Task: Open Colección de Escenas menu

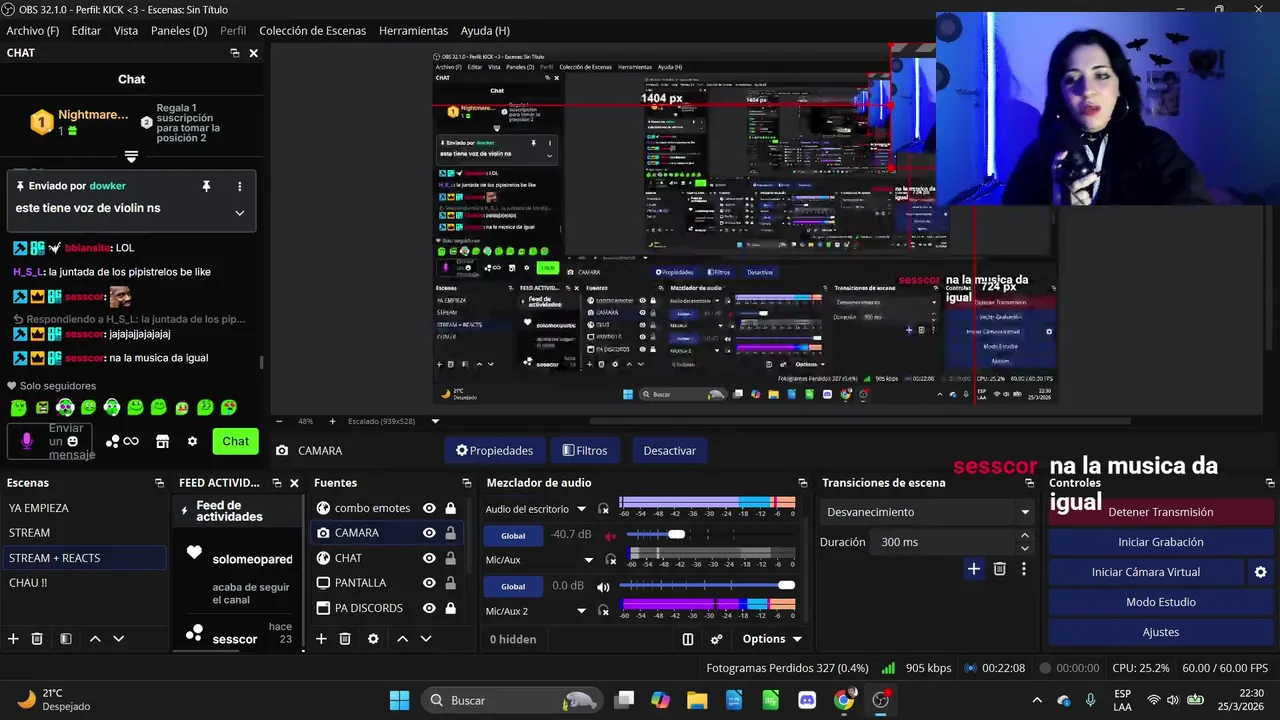Action: point(313,31)
